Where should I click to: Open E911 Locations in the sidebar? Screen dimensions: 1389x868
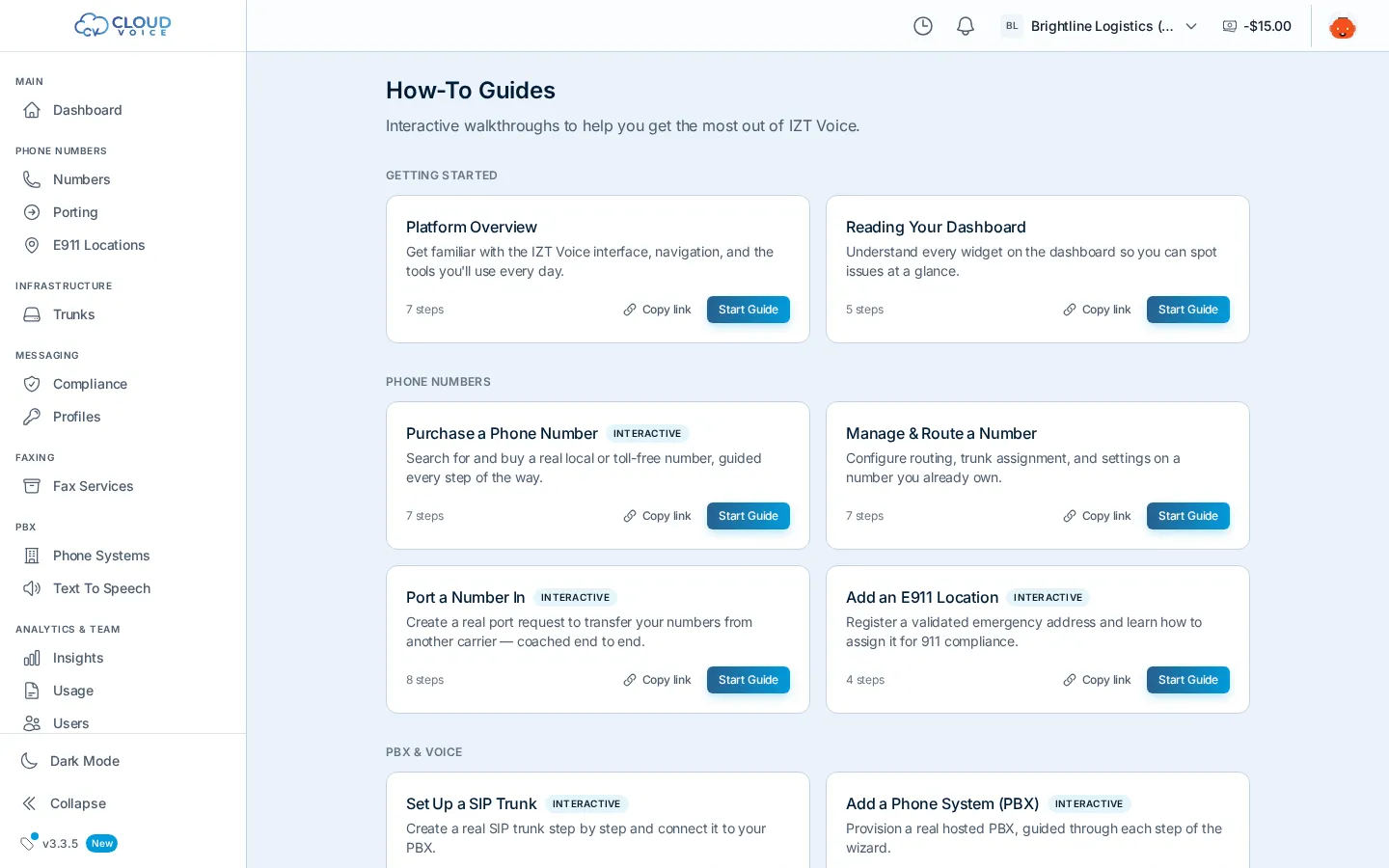(x=123, y=245)
